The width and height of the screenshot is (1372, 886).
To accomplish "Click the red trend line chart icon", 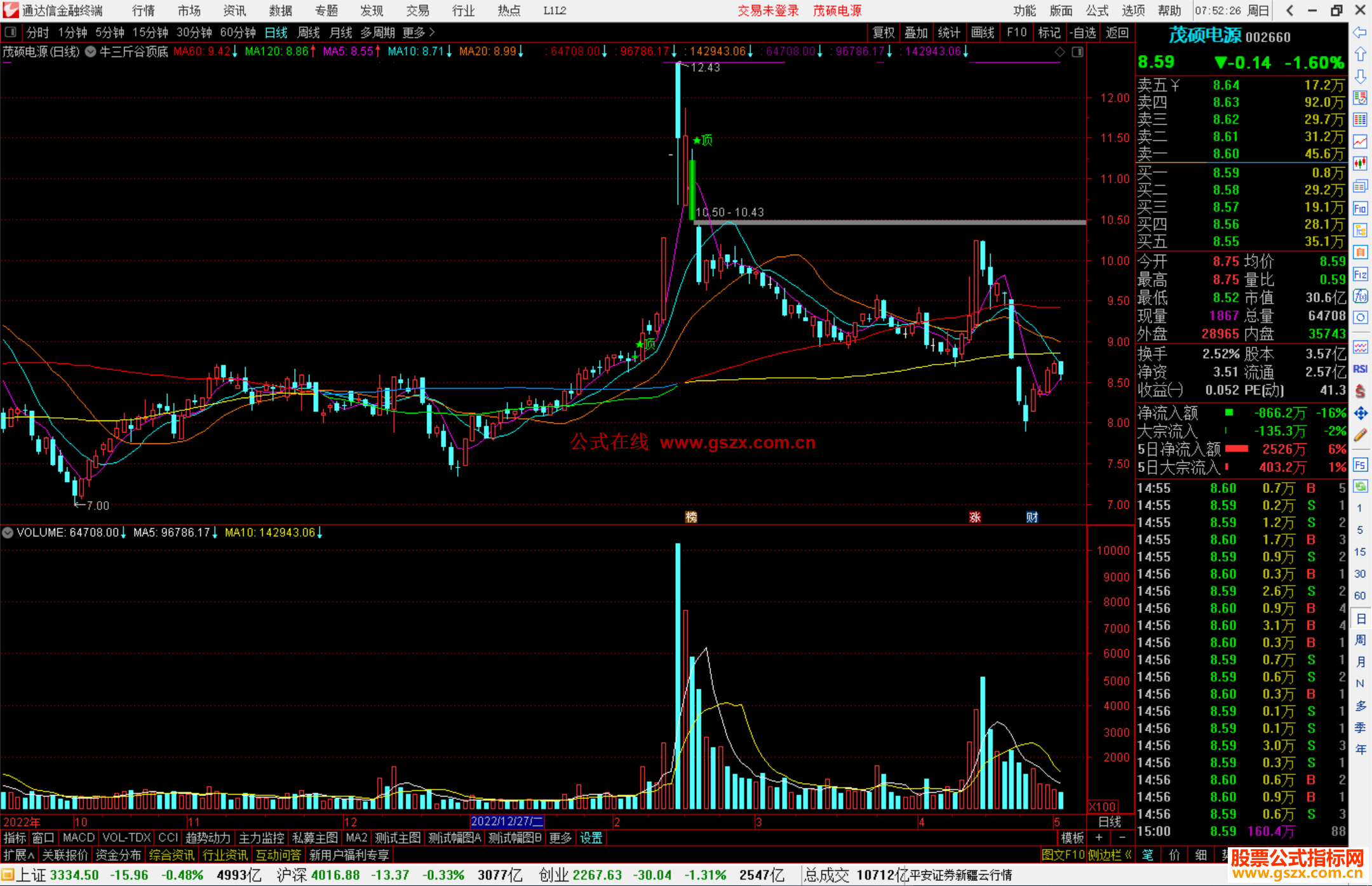I will pyautogui.click(x=1360, y=142).
